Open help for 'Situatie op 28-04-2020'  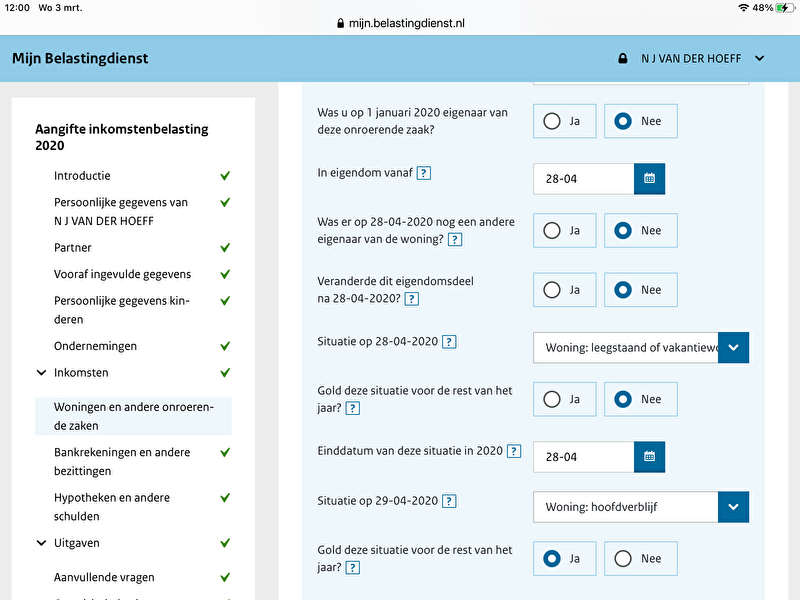click(x=449, y=342)
